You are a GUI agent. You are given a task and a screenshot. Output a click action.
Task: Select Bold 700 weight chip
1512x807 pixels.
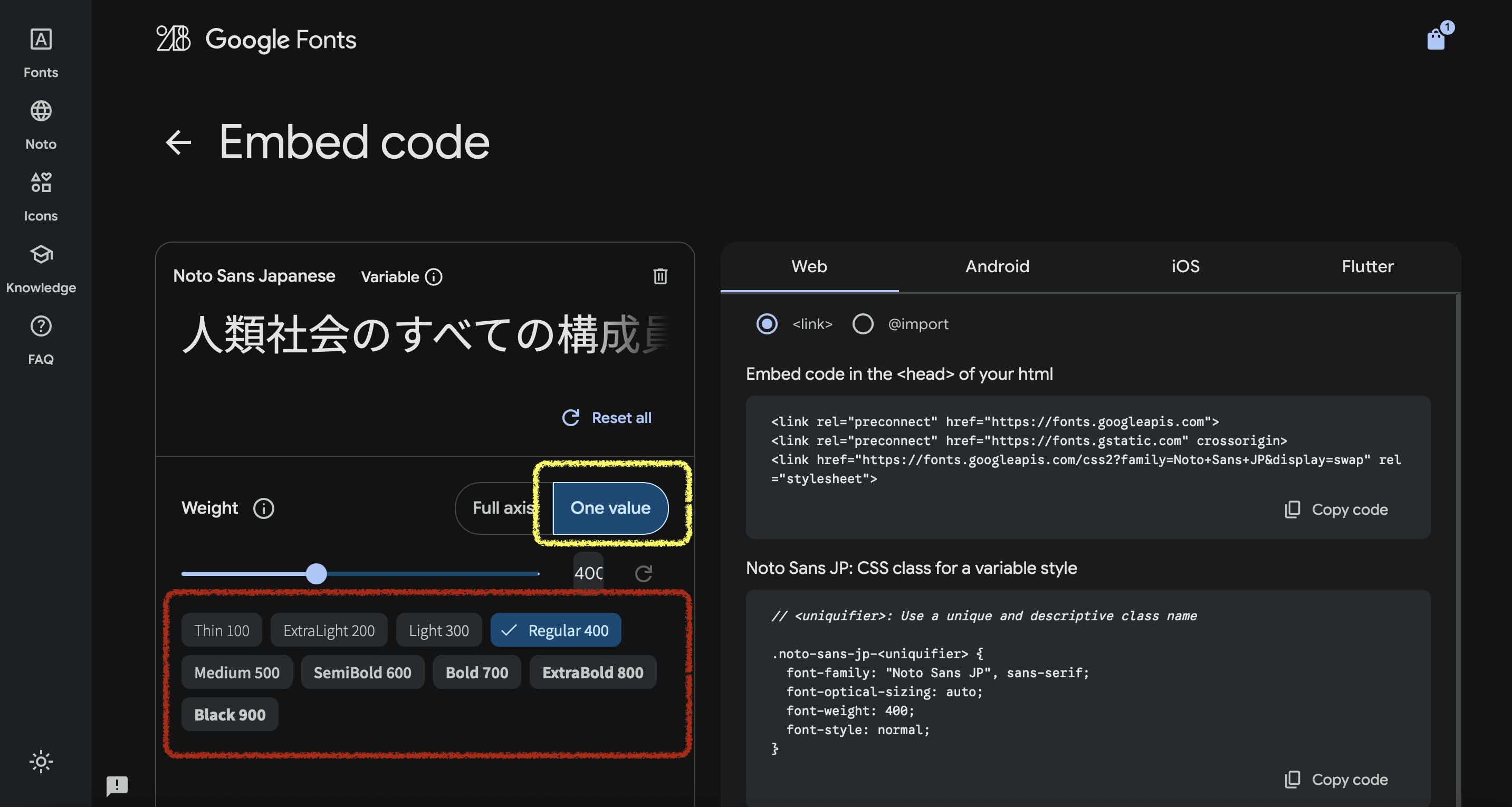click(x=477, y=672)
